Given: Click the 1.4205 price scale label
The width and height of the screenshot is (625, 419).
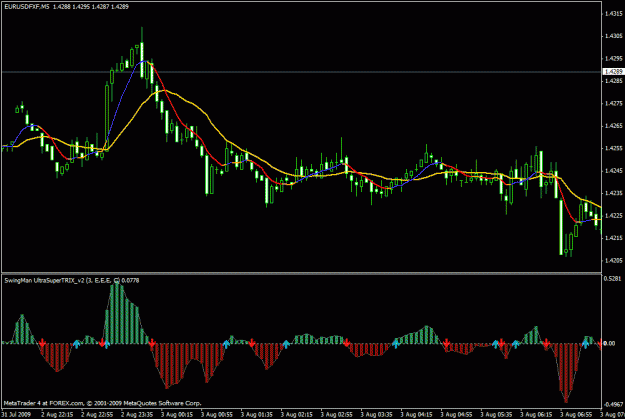Looking at the screenshot, I should click(x=614, y=260).
